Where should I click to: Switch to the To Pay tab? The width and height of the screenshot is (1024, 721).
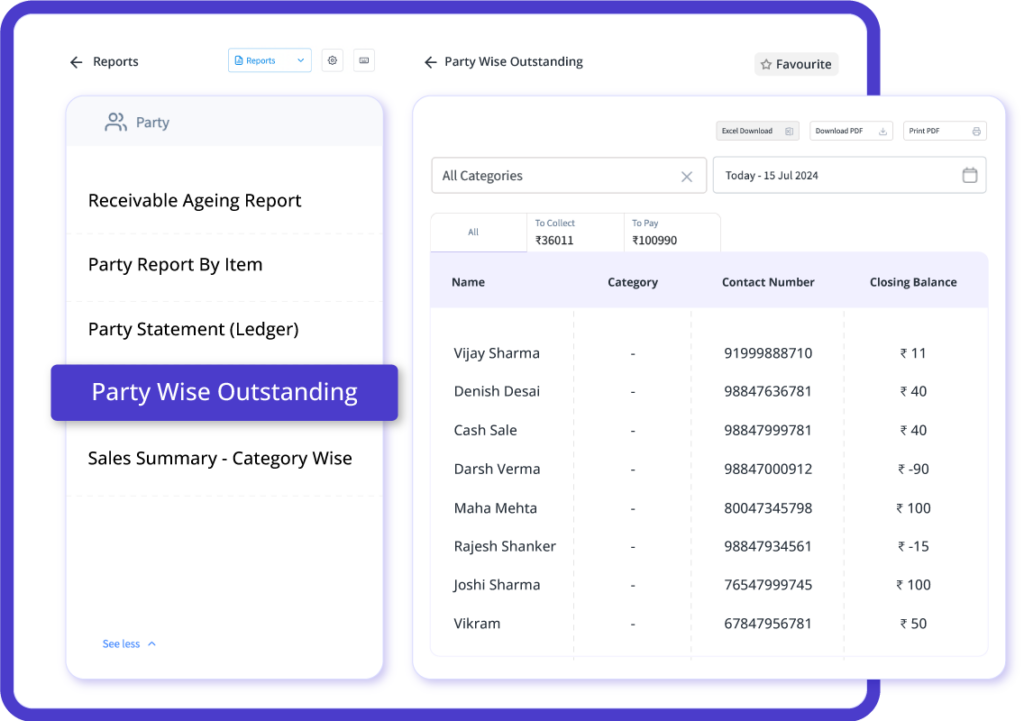point(671,232)
